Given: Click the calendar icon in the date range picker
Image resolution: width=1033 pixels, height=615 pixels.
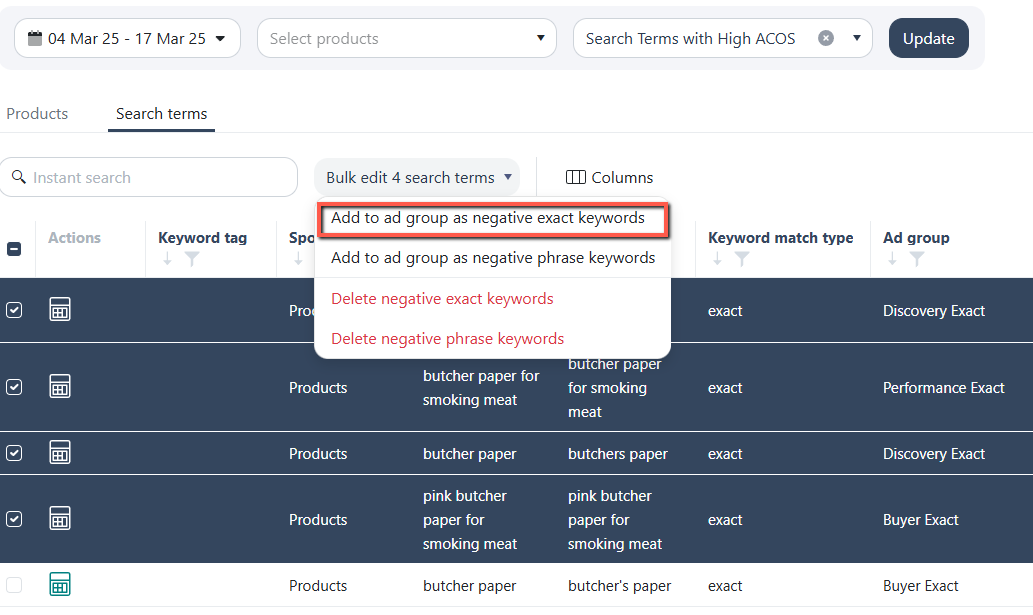Looking at the screenshot, I should (x=35, y=38).
